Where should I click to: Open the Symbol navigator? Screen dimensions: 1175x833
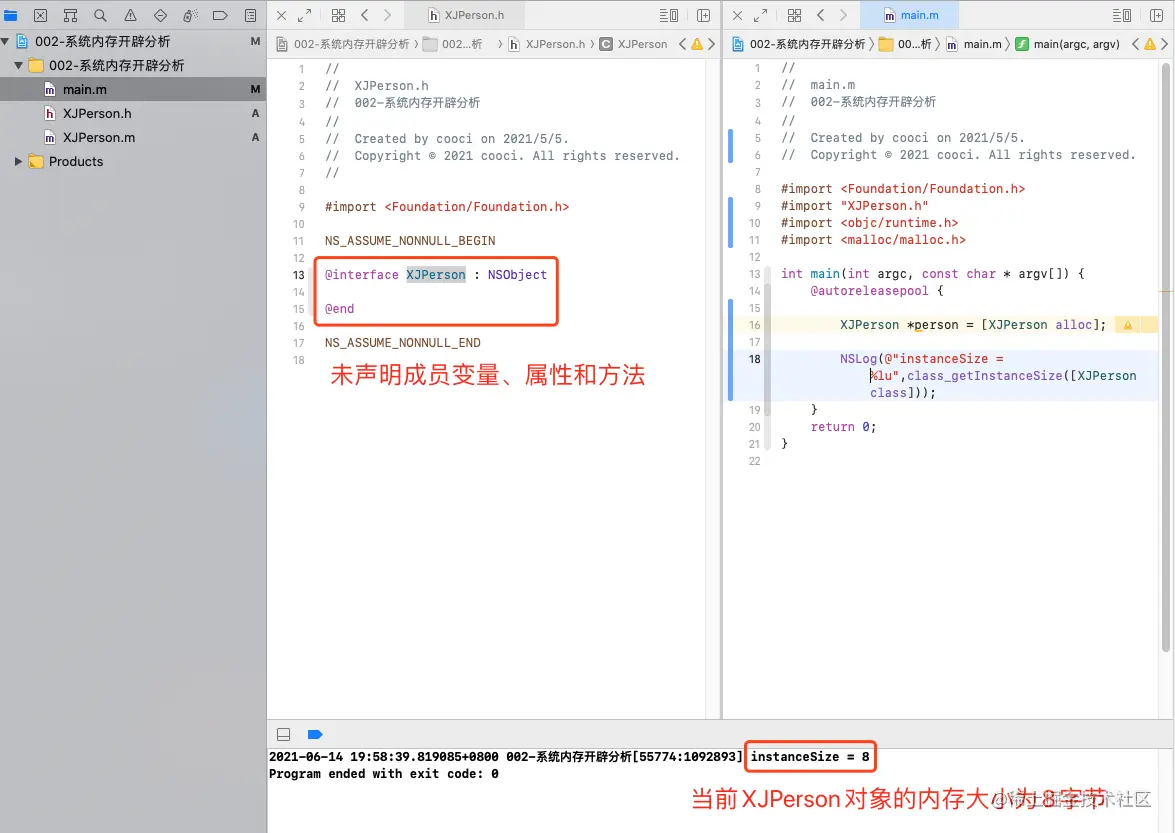pos(70,15)
